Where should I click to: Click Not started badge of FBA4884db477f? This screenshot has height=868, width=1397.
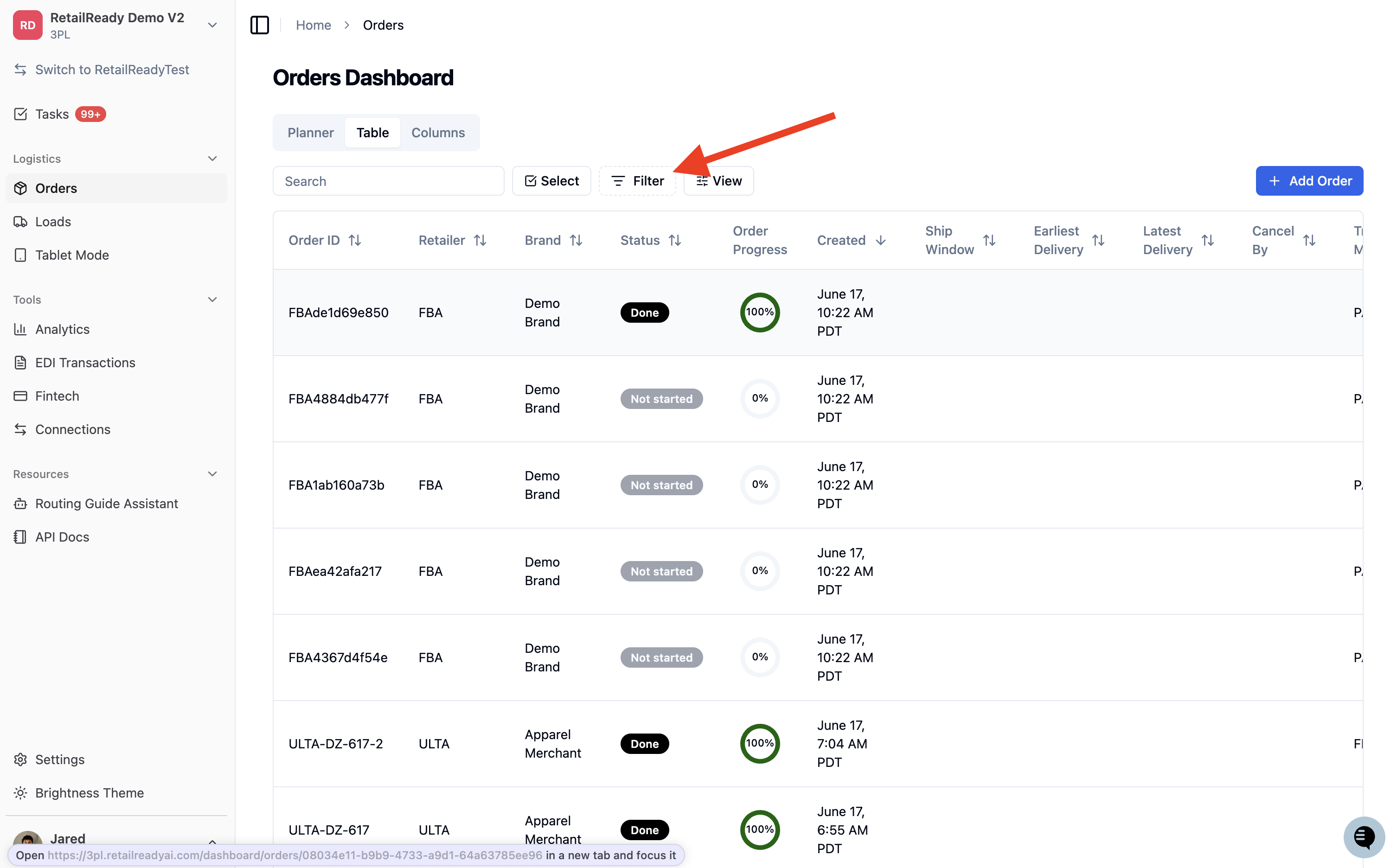[x=661, y=399]
